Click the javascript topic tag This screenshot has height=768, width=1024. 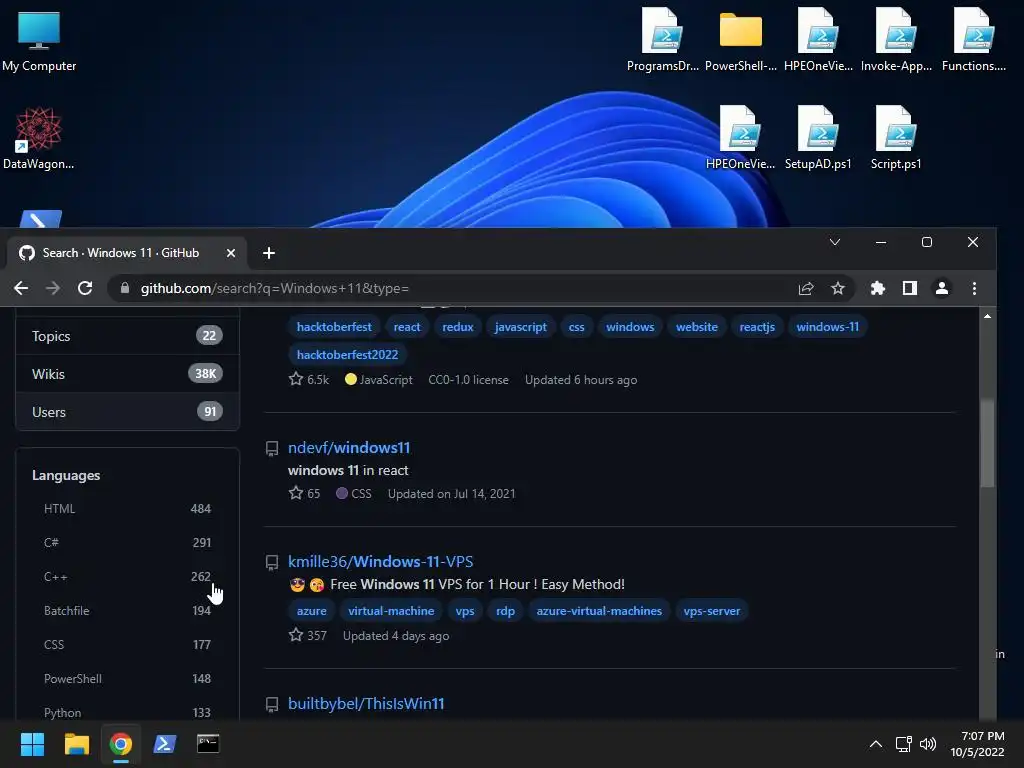pos(520,327)
